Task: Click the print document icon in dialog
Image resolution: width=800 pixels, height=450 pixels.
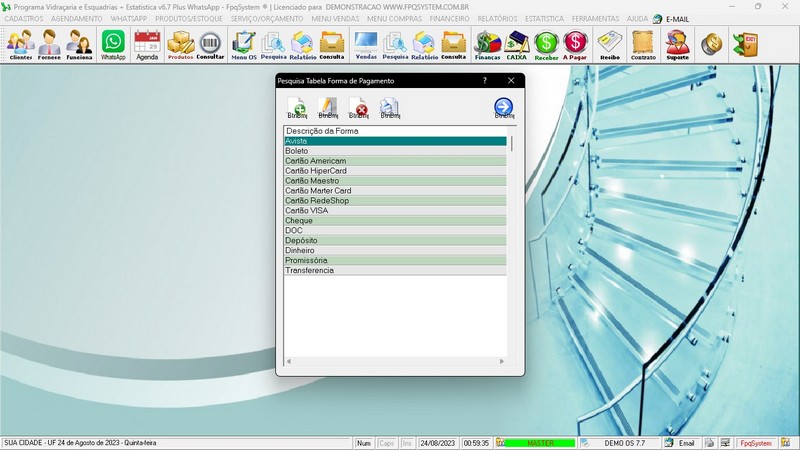Action: [x=390, y=108]
